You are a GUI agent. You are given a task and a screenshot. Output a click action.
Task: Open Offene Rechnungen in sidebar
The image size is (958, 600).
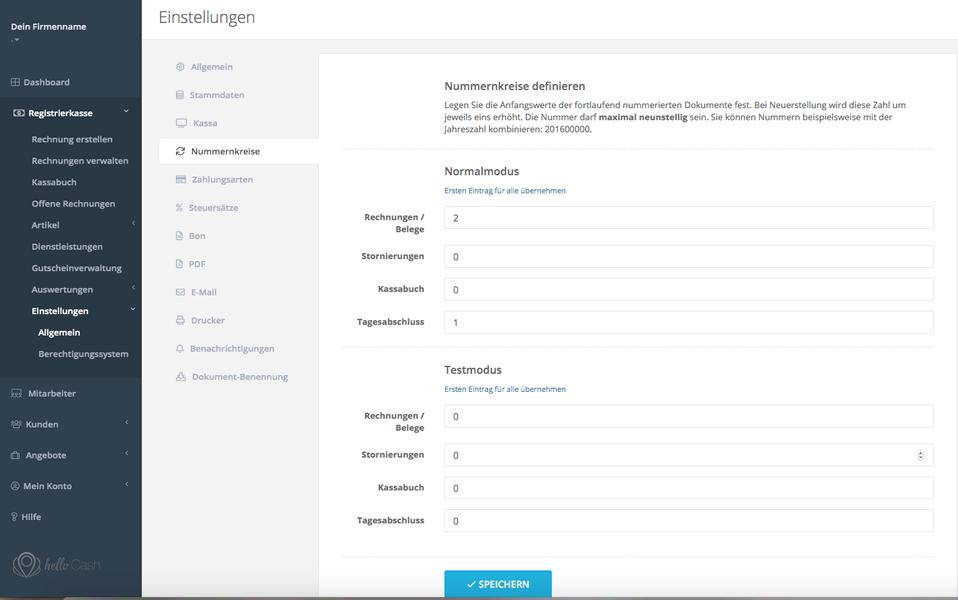[x=73, y=203]
